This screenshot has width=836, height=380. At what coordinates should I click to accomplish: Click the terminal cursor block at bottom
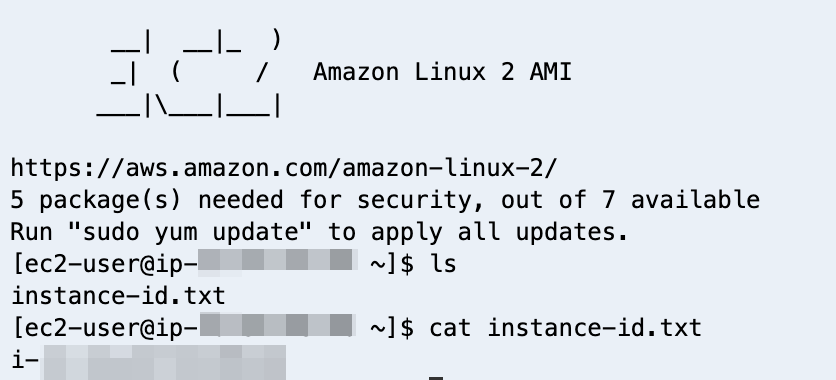(x=436, y=378)
